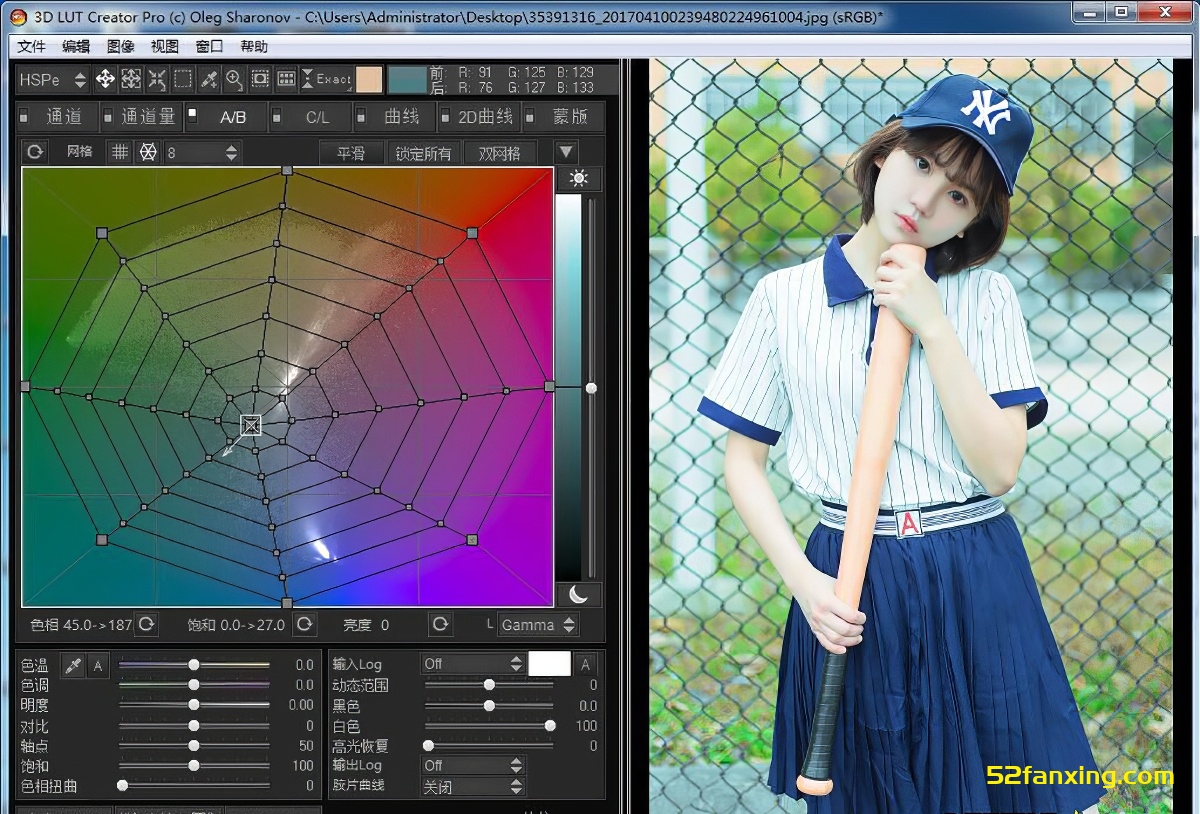
Task: Click the 色温 slider handle
Action: click(x=194, y=665)
